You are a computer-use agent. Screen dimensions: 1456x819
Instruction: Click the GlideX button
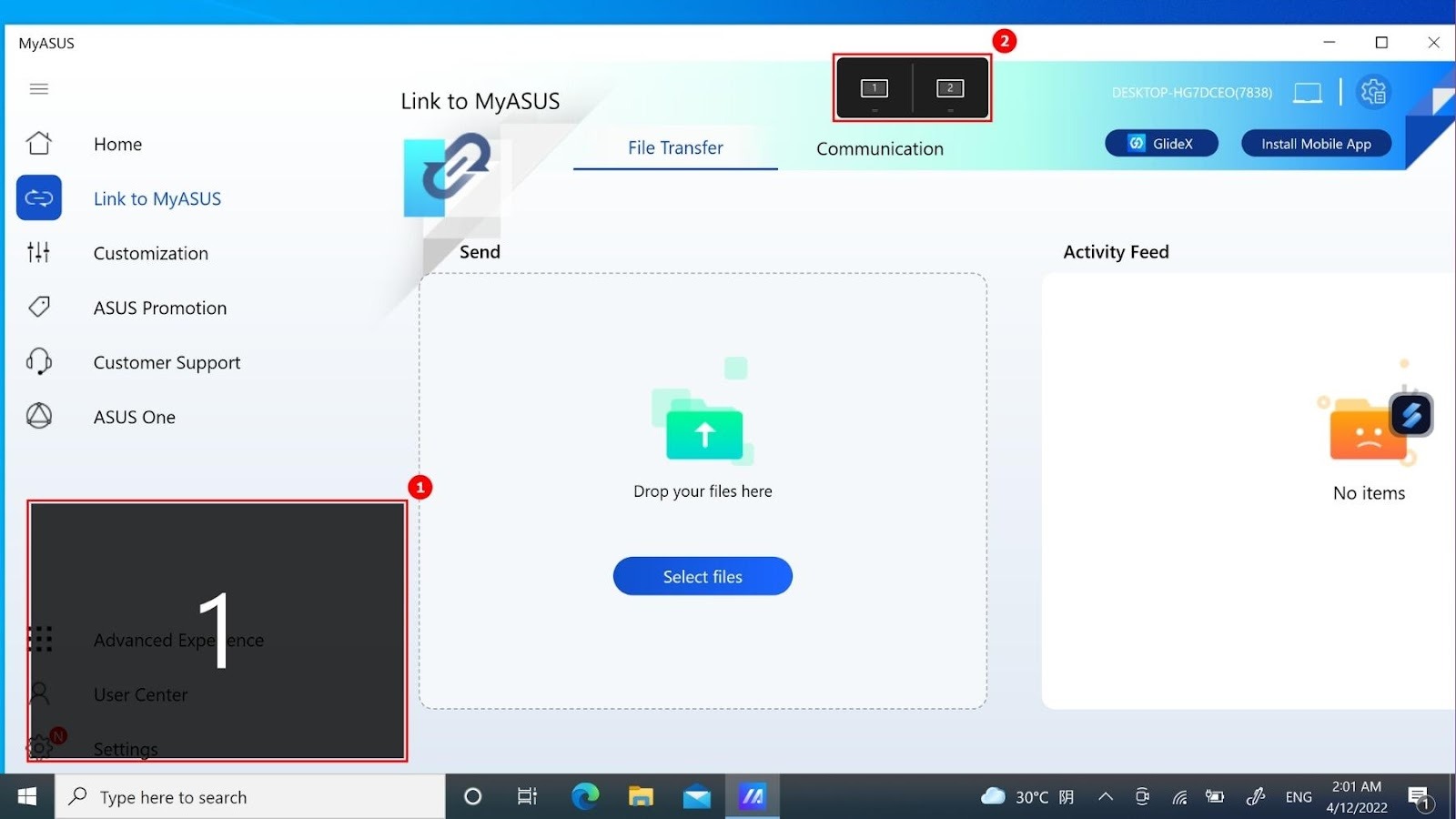pyautogui.click(x=1161, y=144)
